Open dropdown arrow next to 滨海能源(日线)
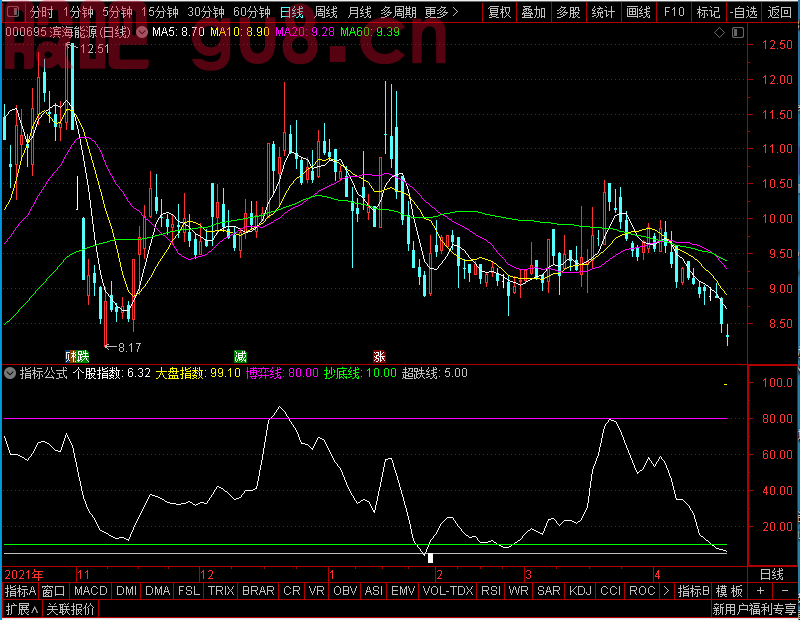The image size is (800, 620). (x=142, y=32)
